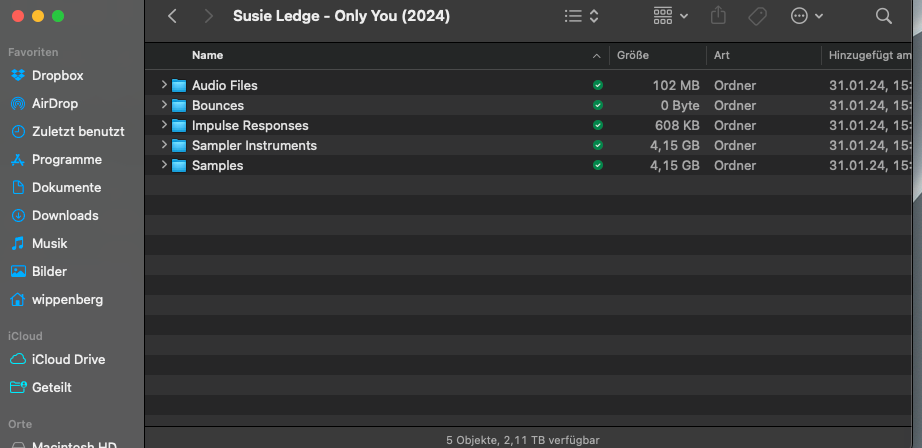Open iCloud Drive in sidebar
922x448 pixels.
click(68, 359)
